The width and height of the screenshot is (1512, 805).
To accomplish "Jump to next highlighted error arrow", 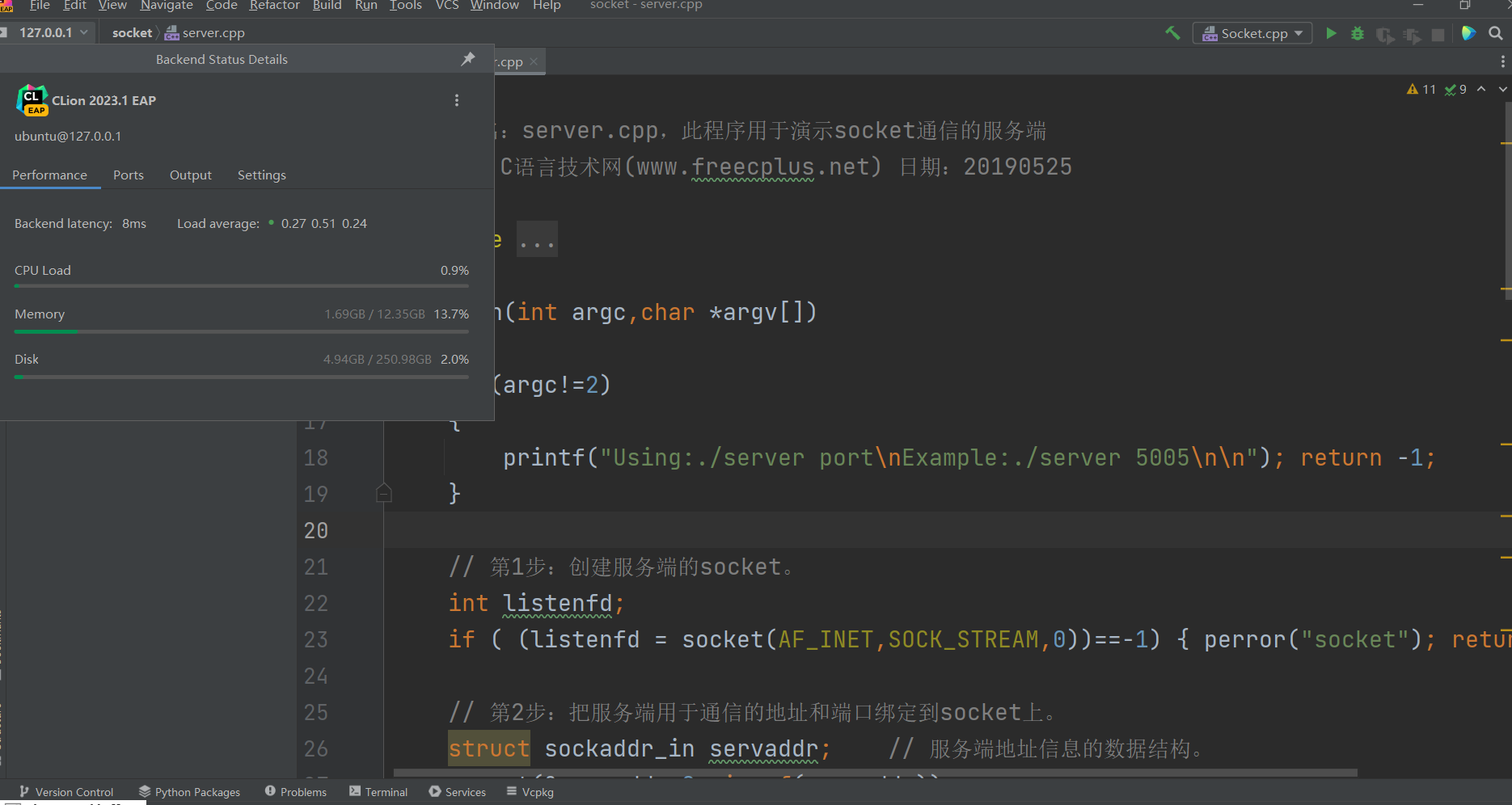I will click(1503, 89).
